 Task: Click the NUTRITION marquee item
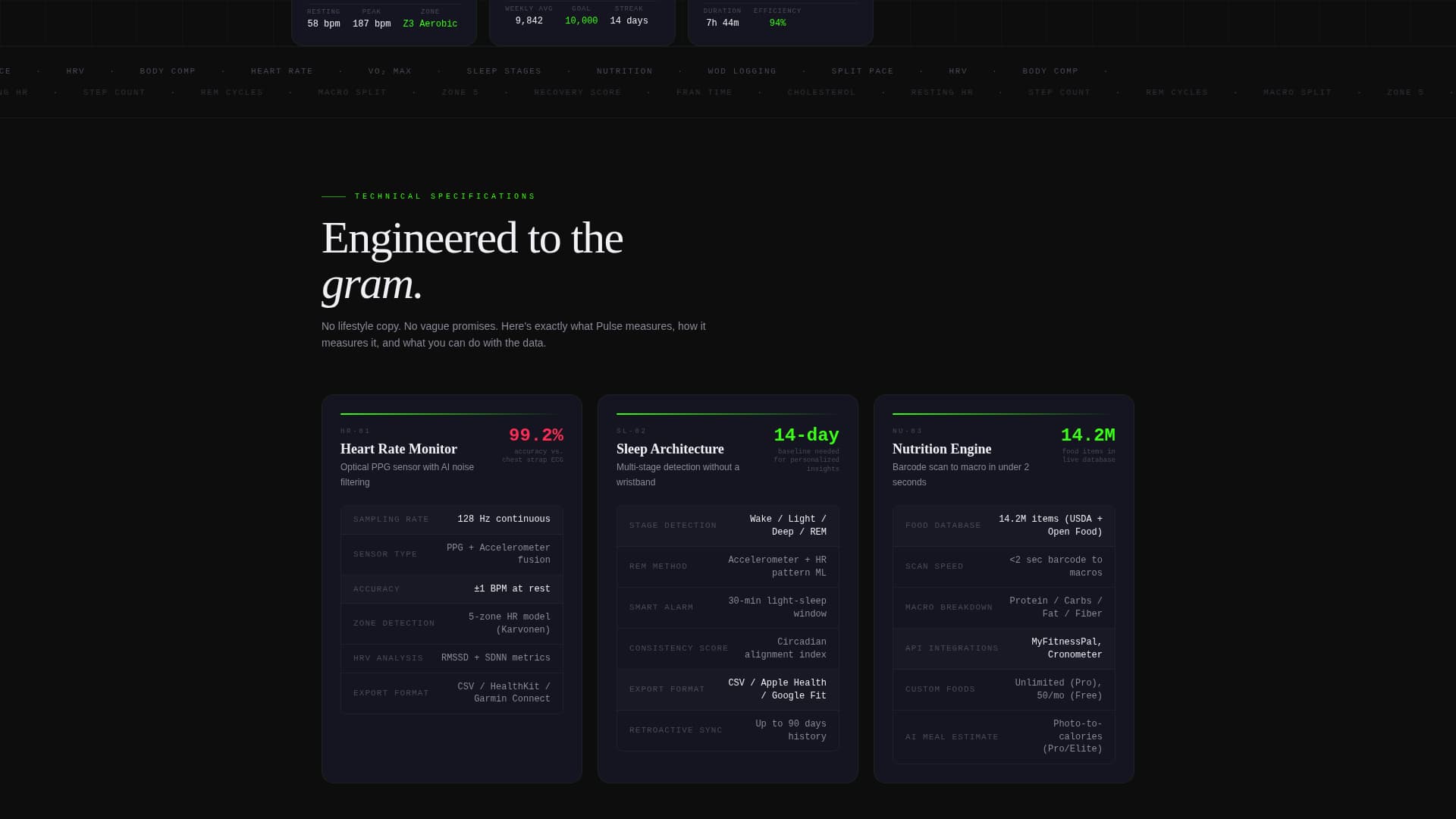click(x=625, y=71)
